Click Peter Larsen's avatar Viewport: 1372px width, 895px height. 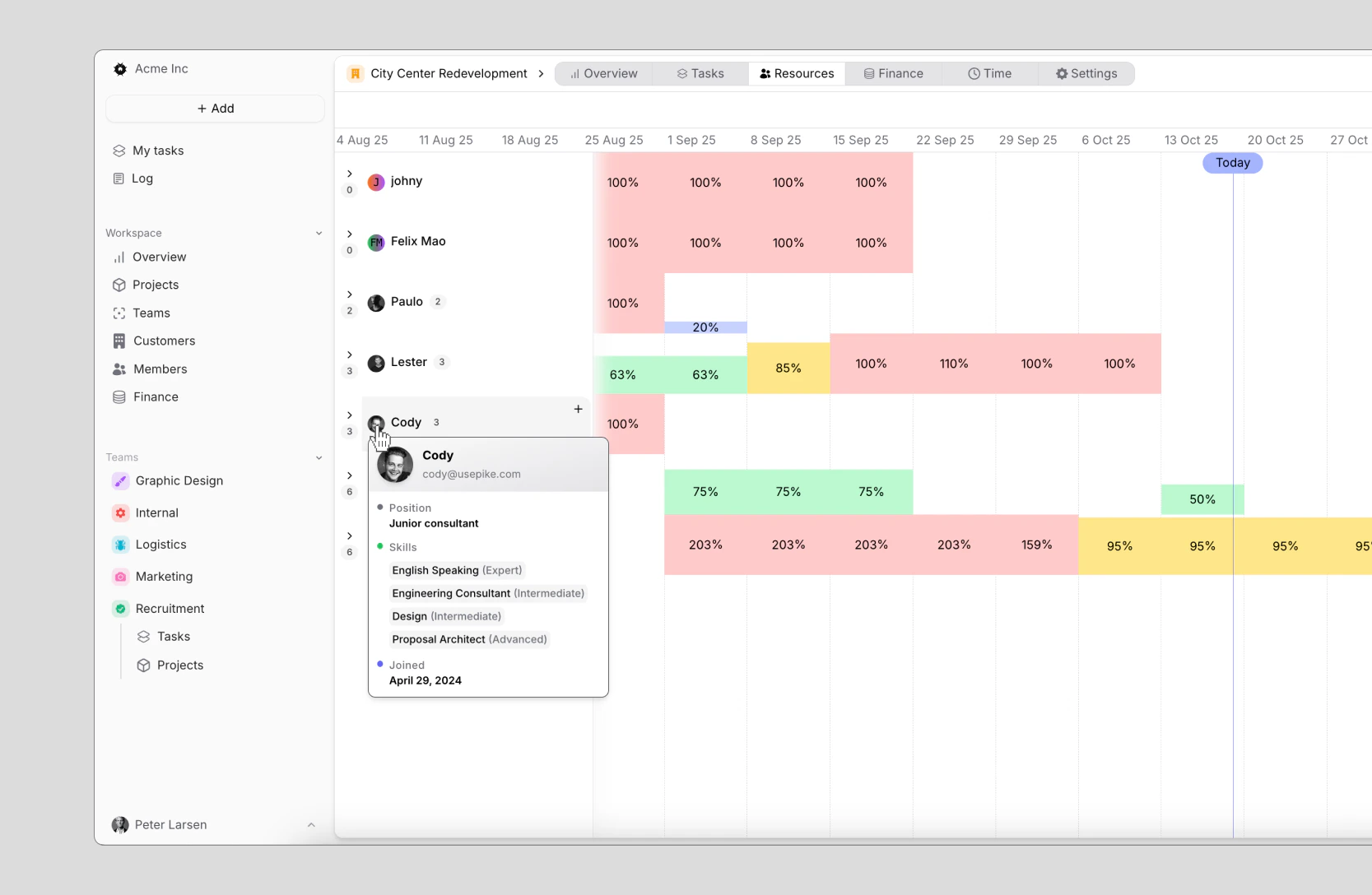point(120,825)
